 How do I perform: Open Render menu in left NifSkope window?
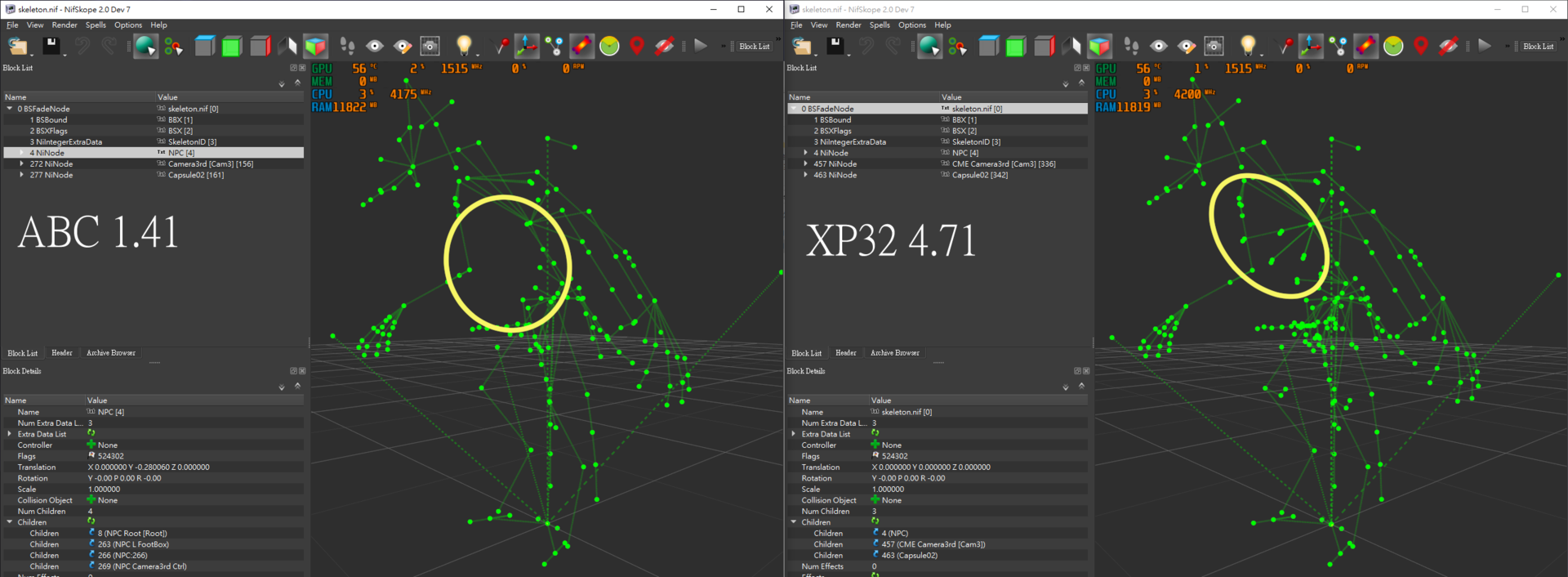65,25
